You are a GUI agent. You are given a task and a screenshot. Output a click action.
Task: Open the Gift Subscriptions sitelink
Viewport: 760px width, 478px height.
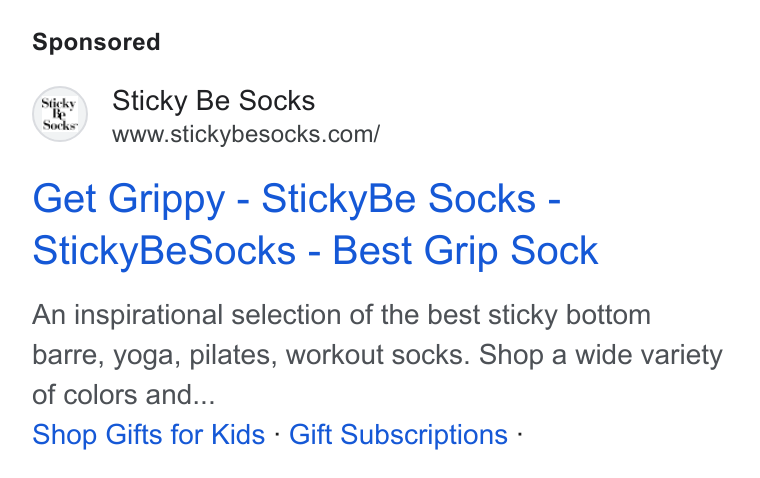(x=398, y=434)
